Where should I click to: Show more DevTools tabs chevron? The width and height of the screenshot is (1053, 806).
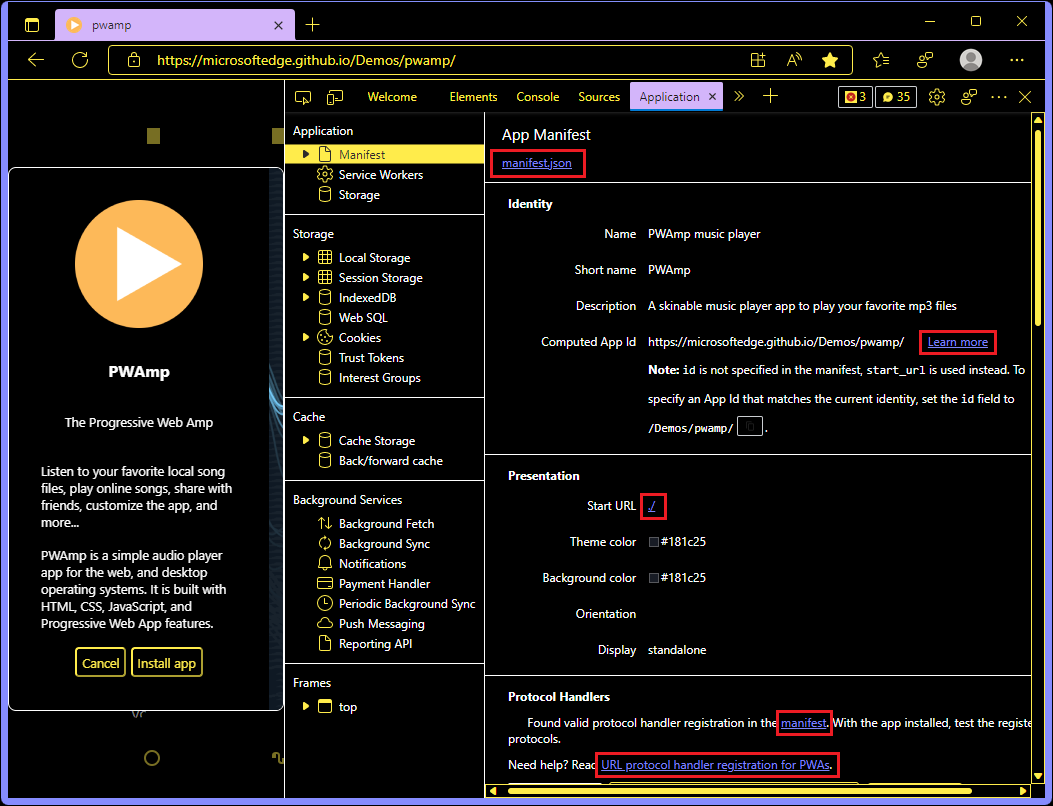tap(739, 97)
